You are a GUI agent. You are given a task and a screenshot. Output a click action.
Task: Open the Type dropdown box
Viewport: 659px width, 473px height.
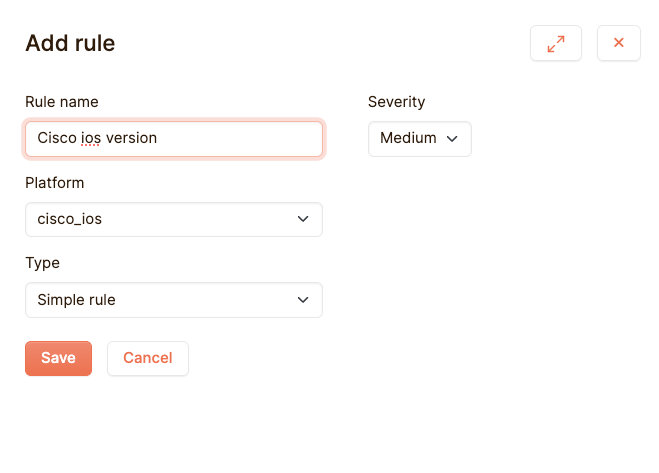tap(174, 300)
